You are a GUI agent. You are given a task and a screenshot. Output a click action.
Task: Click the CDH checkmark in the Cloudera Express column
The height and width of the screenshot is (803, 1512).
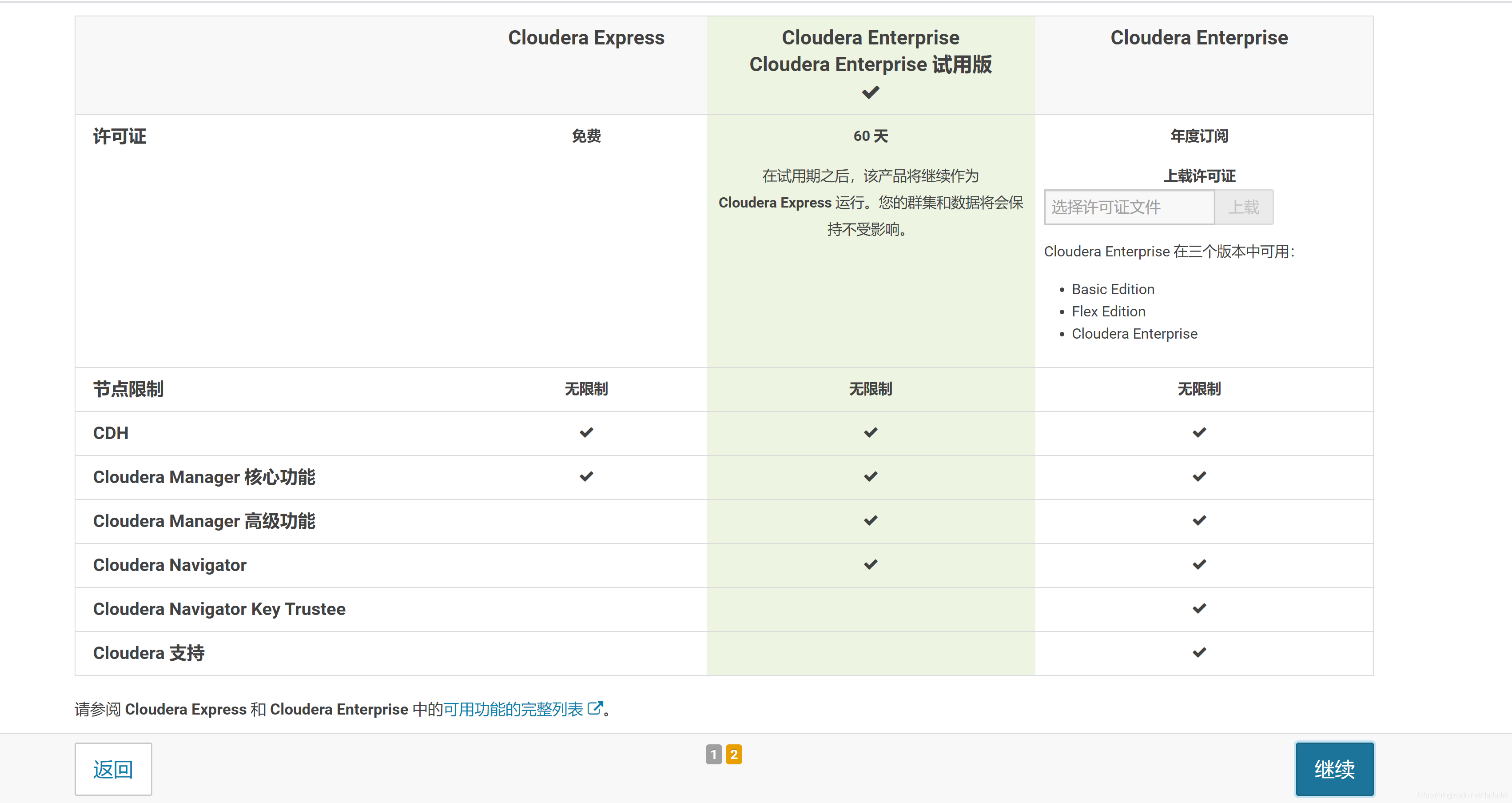tap(586, 432)
